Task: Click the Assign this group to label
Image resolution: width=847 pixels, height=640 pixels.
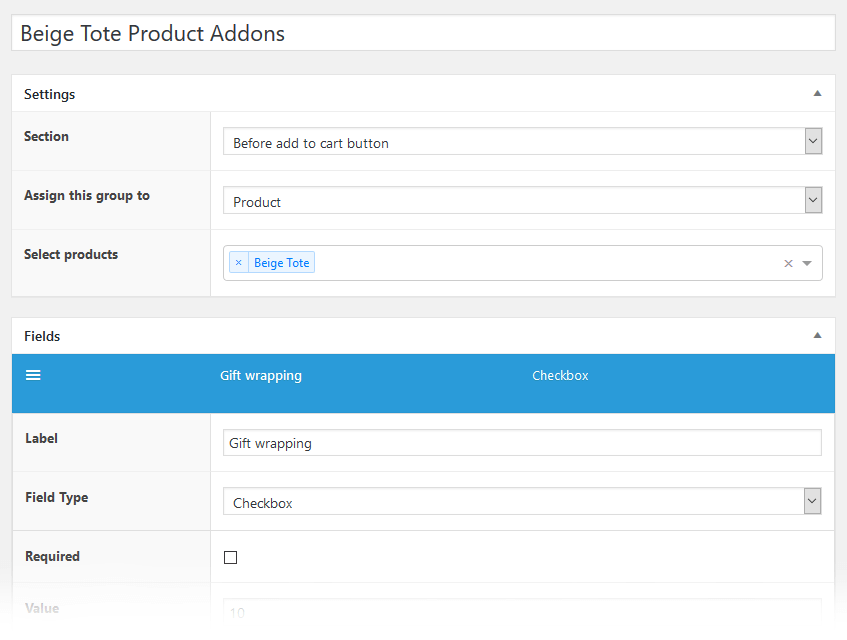Action: 87,196
